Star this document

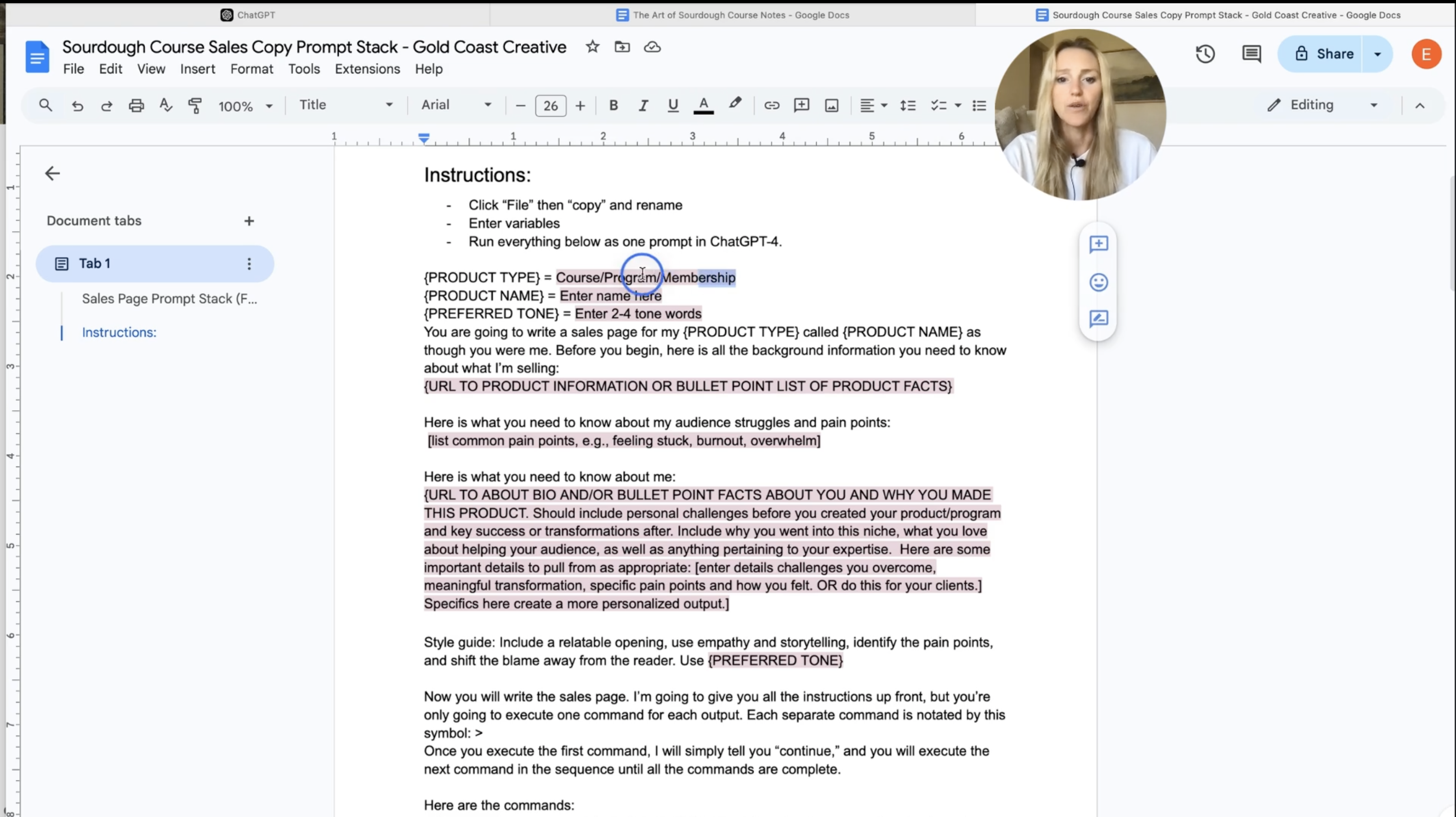point(592,47)
